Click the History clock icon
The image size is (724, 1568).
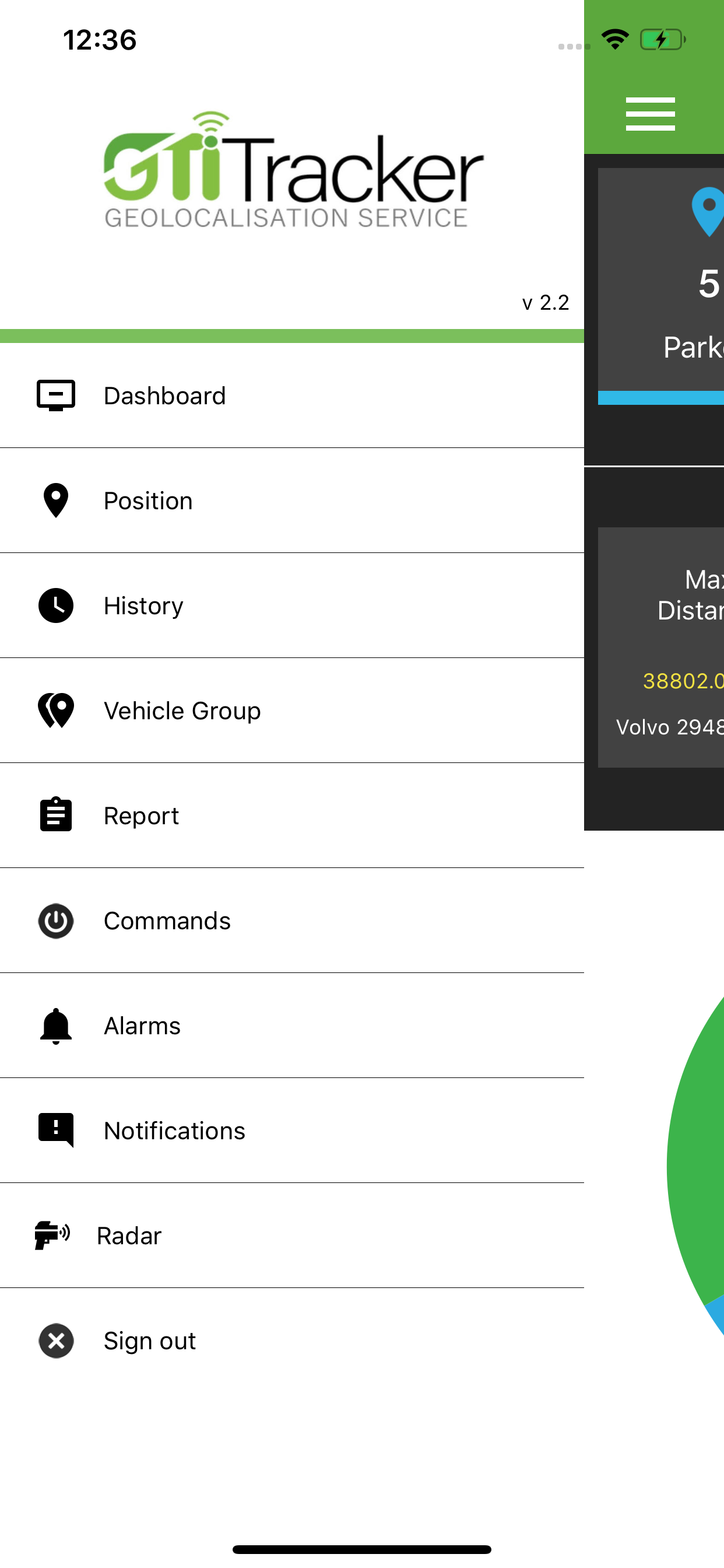[x=56, y=605]
